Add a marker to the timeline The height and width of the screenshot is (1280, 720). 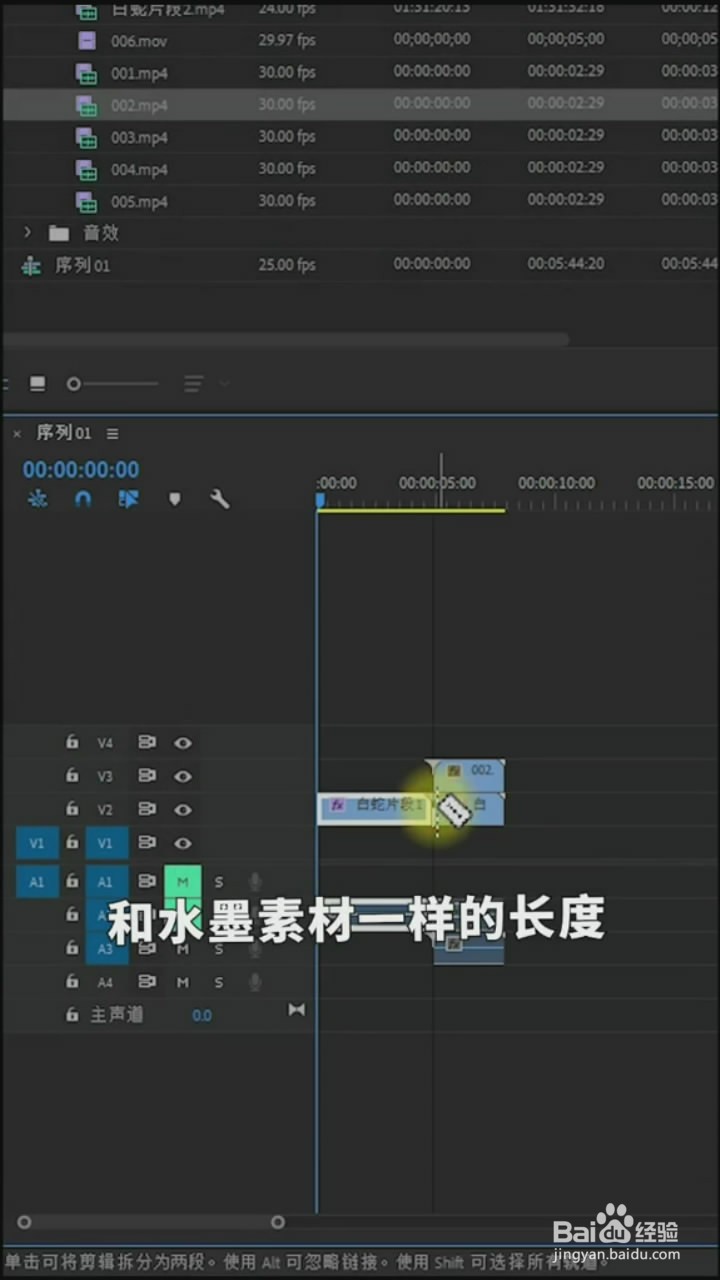(x=175, y=499)
